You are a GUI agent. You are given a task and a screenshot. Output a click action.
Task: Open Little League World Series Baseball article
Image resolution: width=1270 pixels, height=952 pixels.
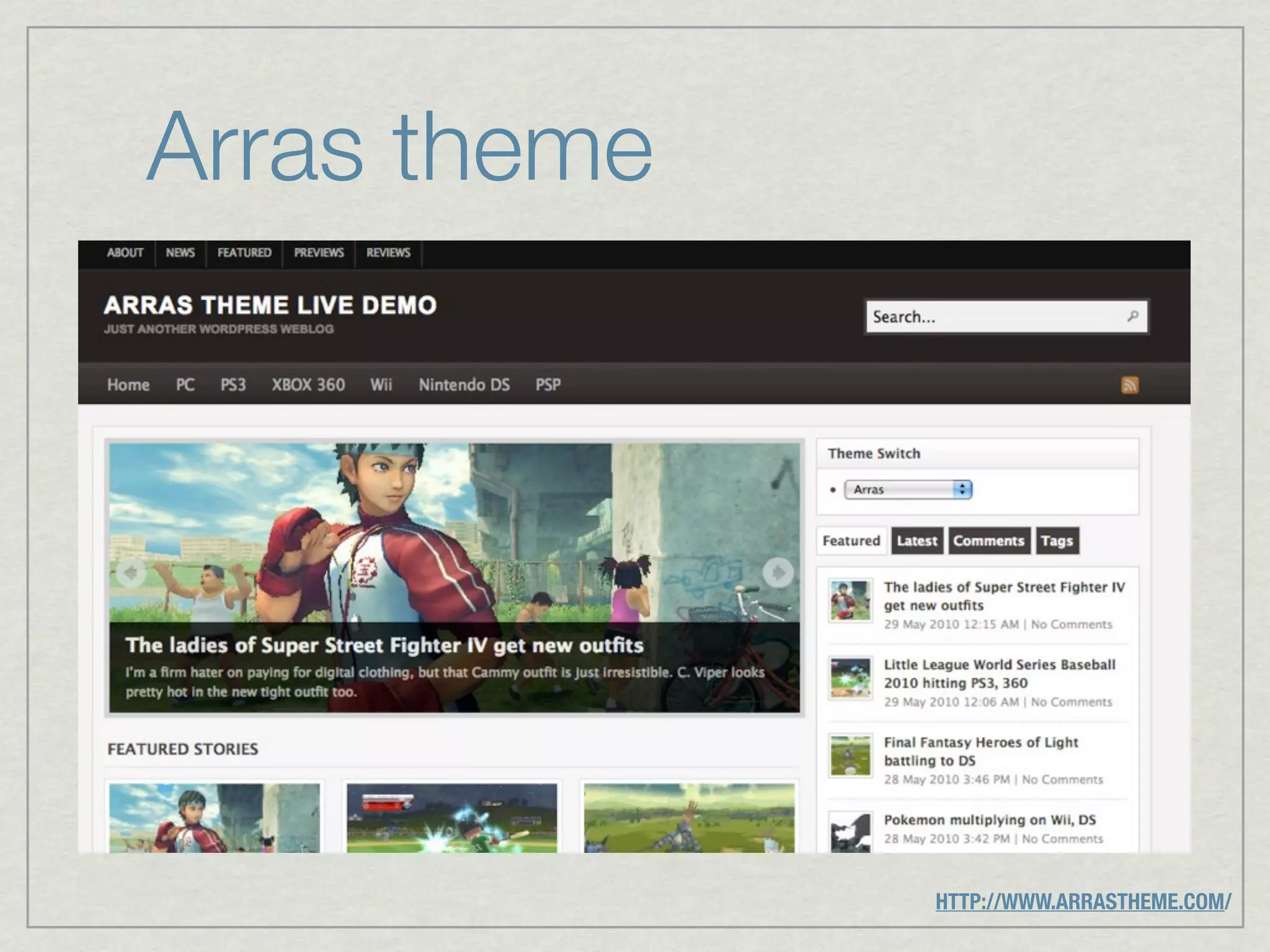click(x=1000, y=674)
